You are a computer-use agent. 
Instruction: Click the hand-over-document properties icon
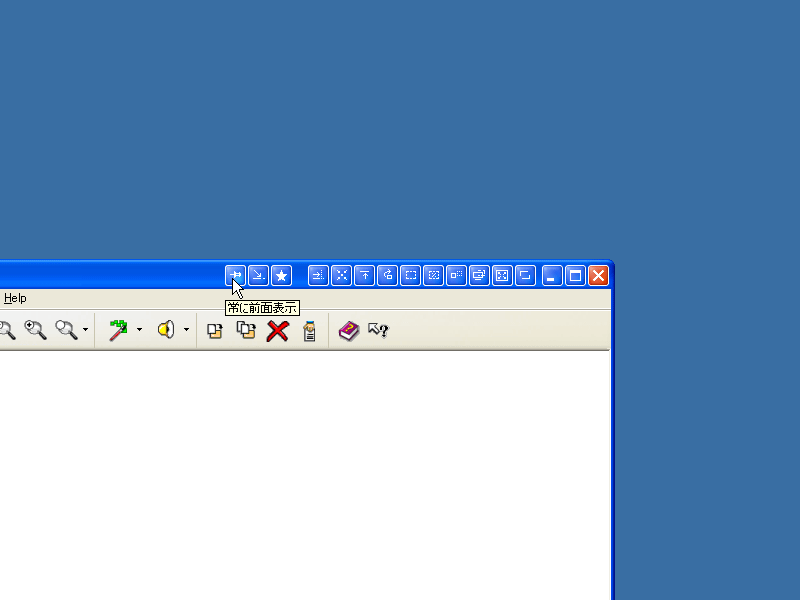tap(309, 331)
